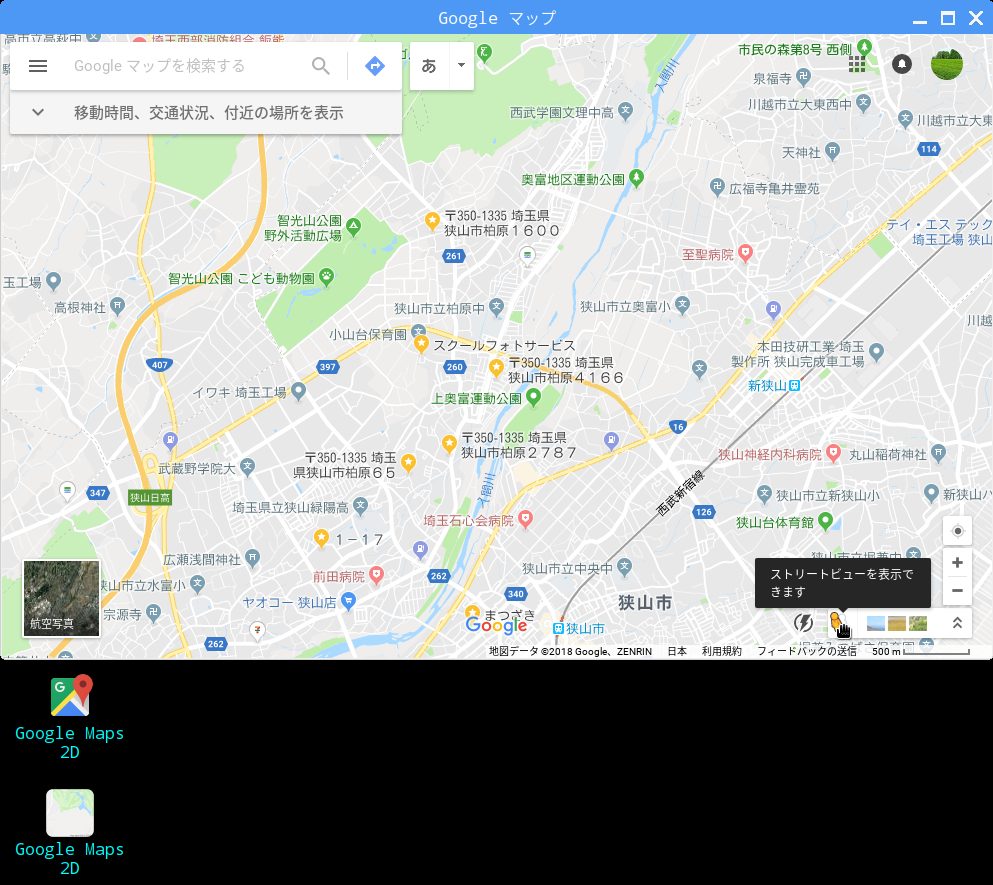Click the 至聖病院 red hospital marker

click(x=745, y=253)
